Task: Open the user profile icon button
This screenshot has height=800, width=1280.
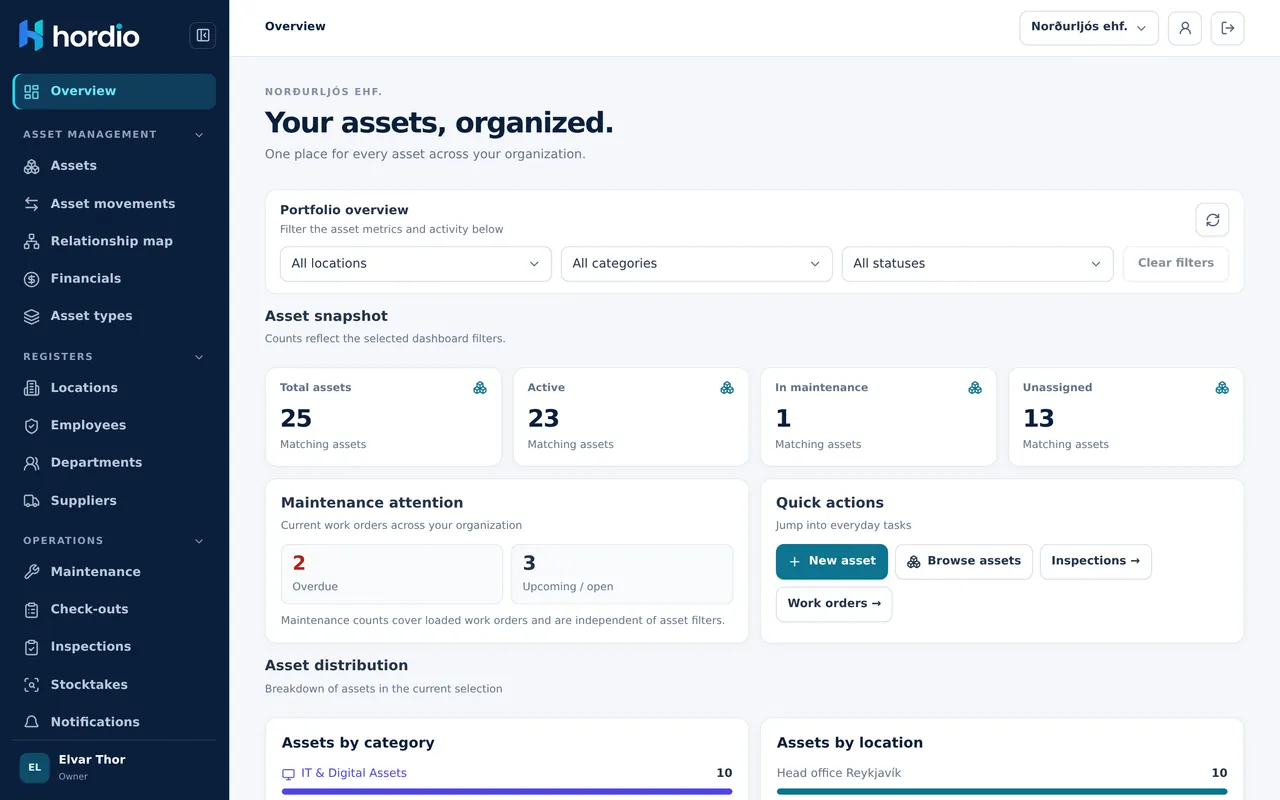Action: click(1185, 28)
